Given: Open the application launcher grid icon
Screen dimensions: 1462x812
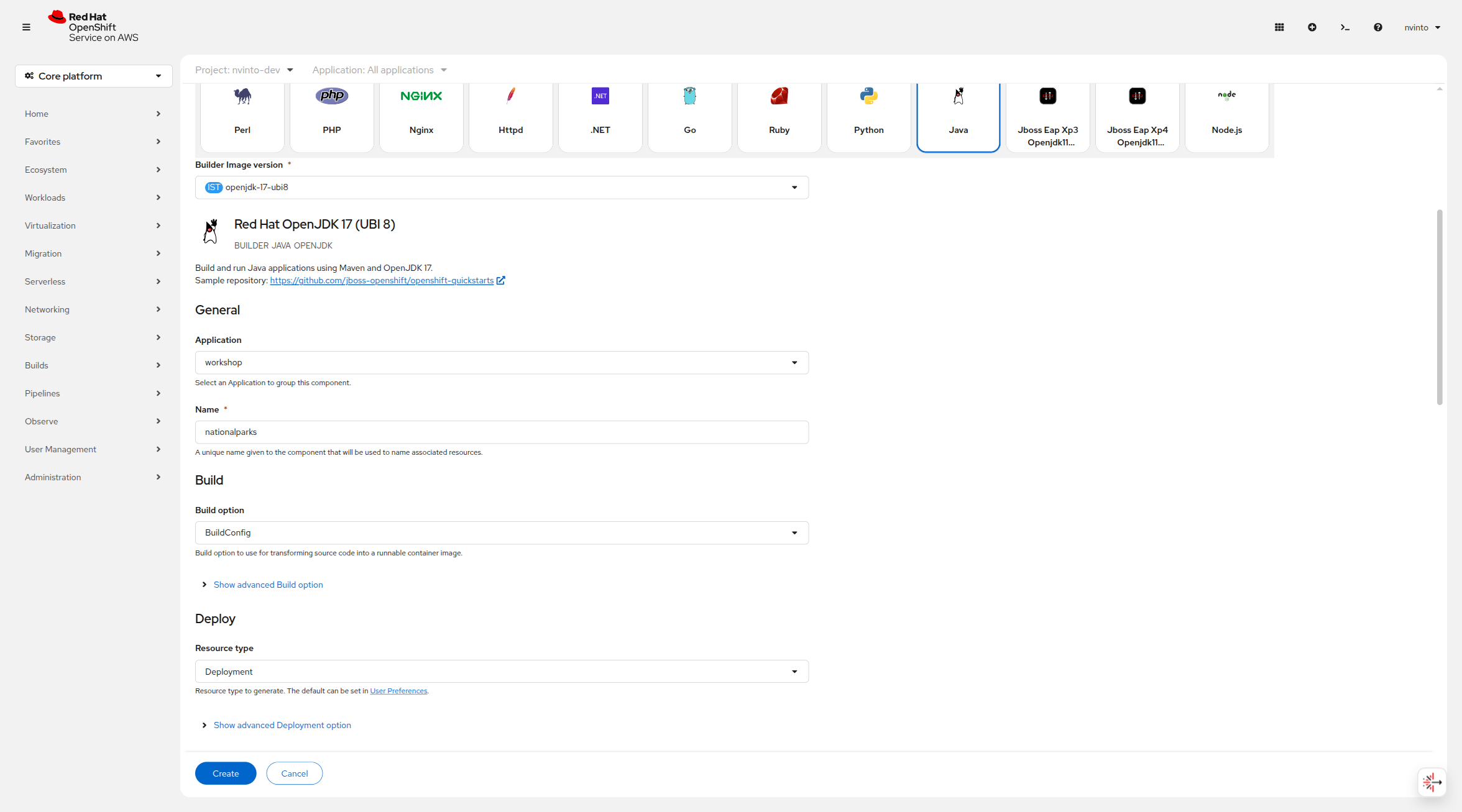Looking at the screenshot, I should click(1279, 27).
